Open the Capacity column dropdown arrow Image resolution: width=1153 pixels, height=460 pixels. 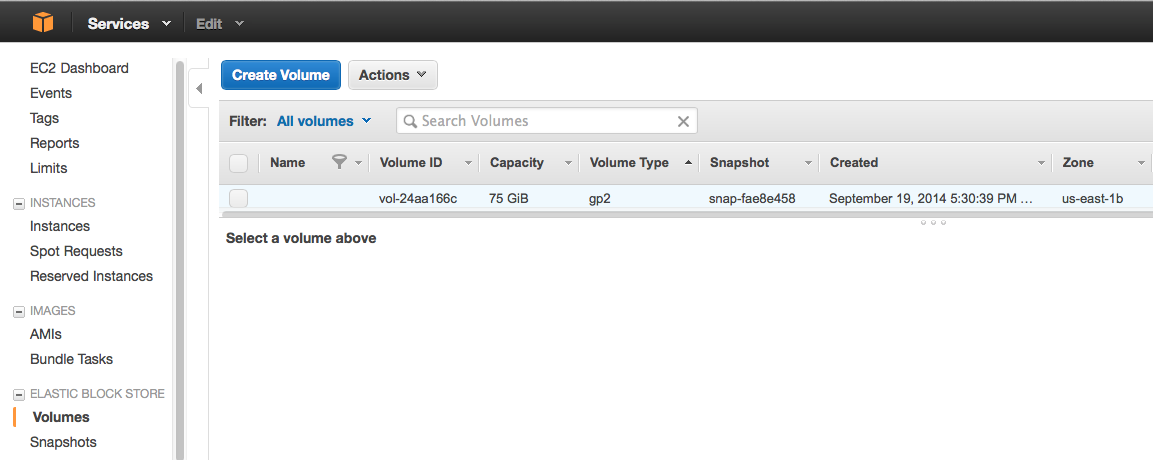pyautogui.click(x=568, y=163)
